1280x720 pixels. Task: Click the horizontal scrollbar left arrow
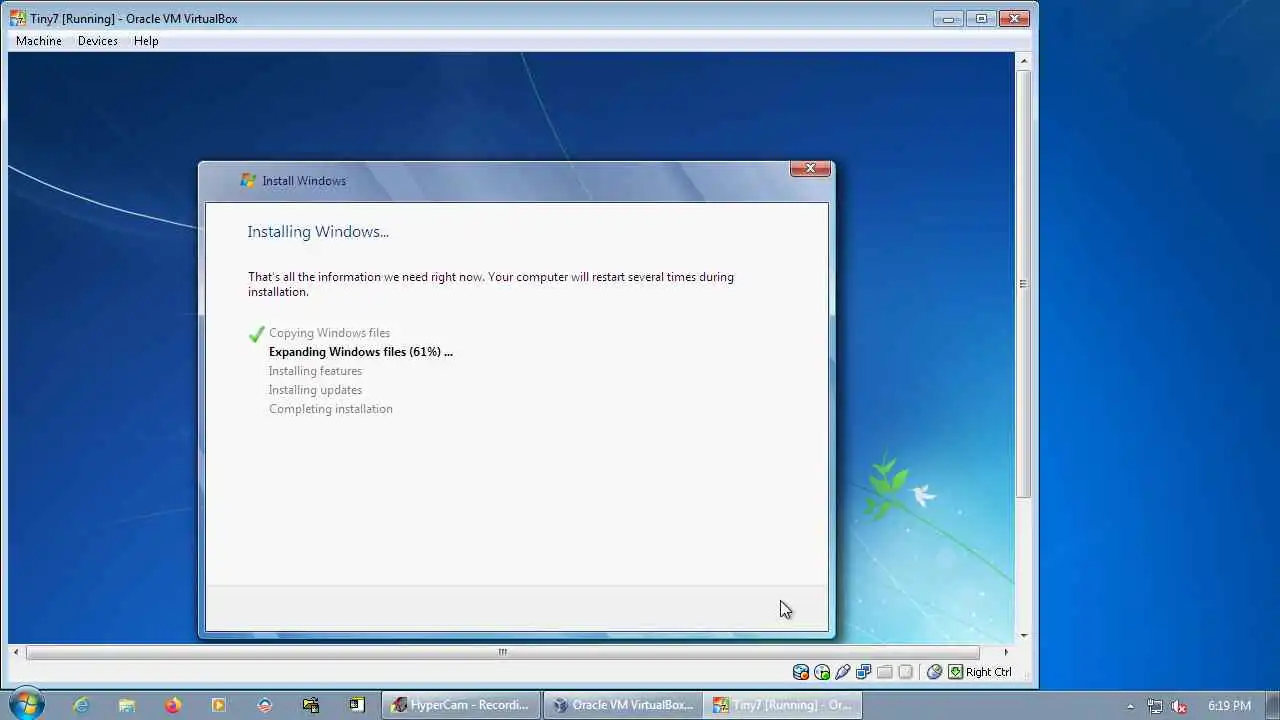[x=15, y=652]
